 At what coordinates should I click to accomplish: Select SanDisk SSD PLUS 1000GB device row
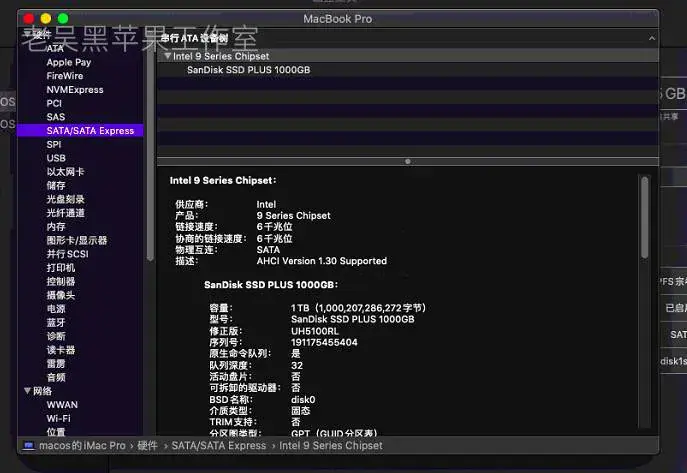408,70
